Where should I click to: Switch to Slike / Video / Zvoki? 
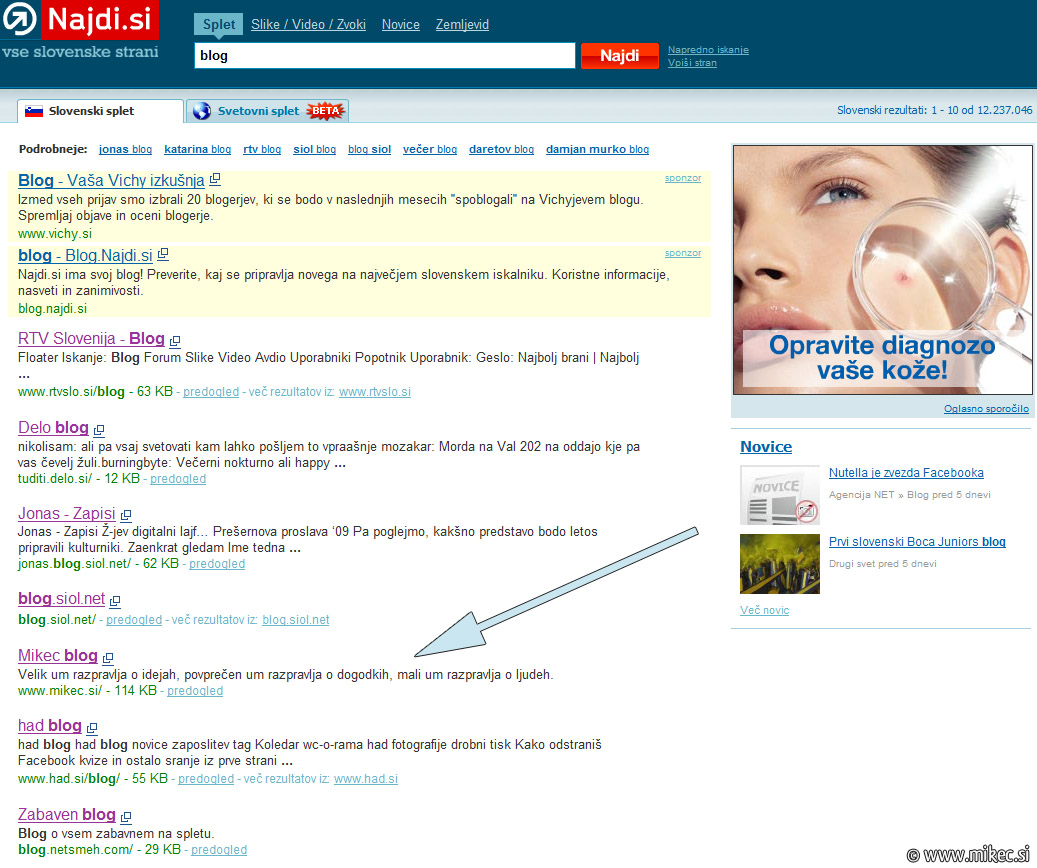pos(308,24)
